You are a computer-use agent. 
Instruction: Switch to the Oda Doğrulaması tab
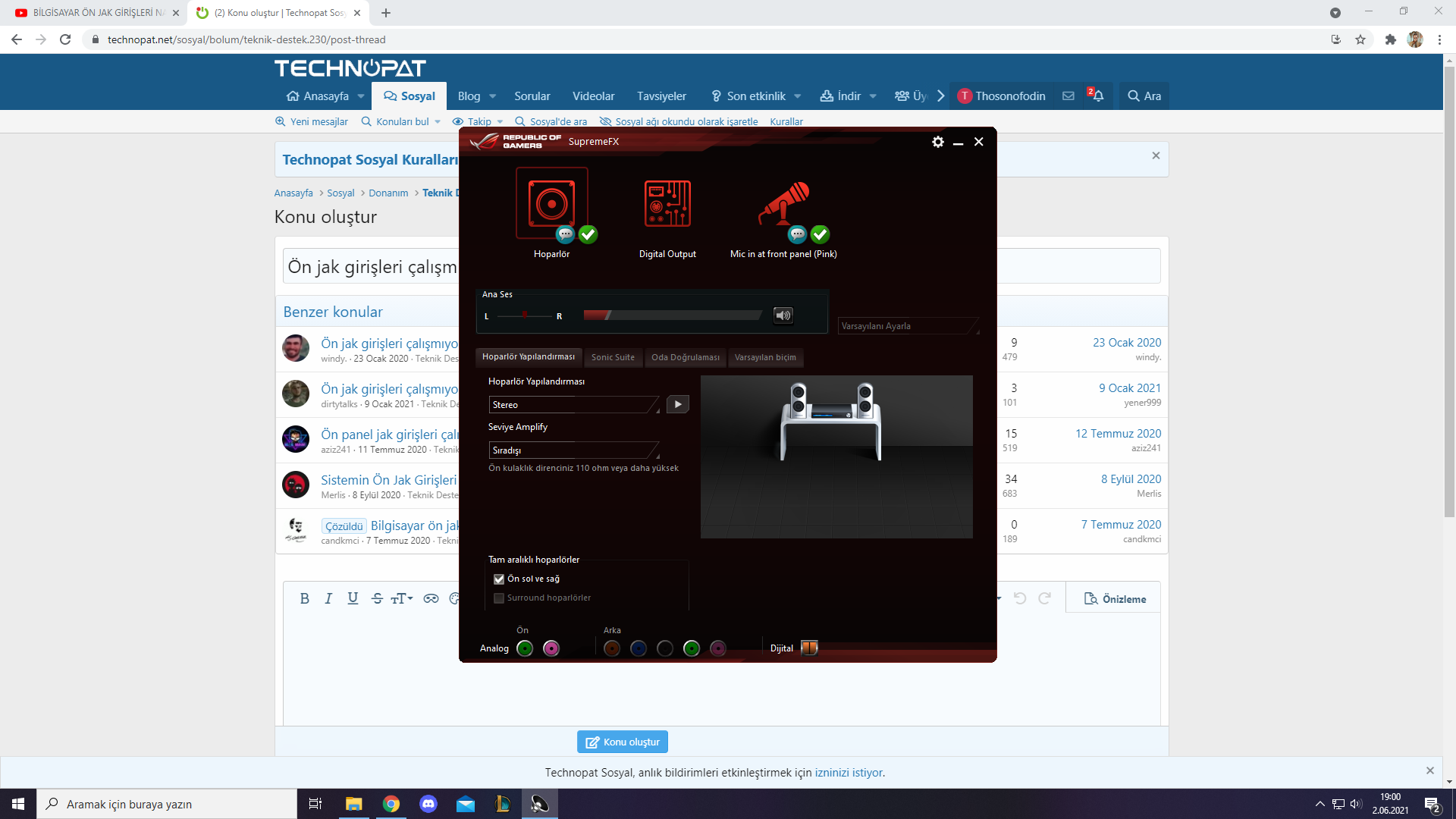685,357
